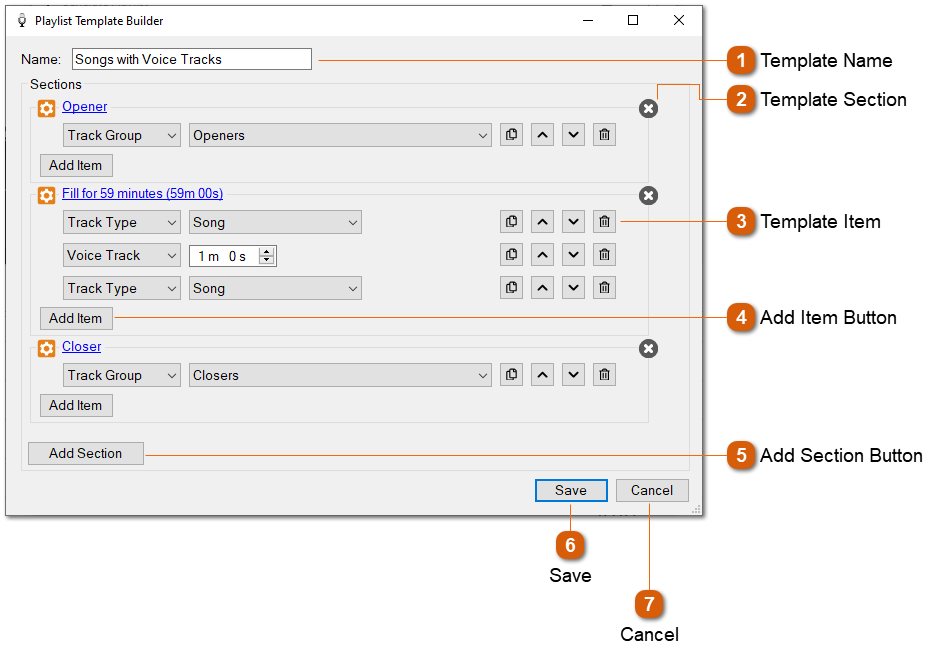Delete the Voice Track item
939x661 pixels.
[604, 254]
